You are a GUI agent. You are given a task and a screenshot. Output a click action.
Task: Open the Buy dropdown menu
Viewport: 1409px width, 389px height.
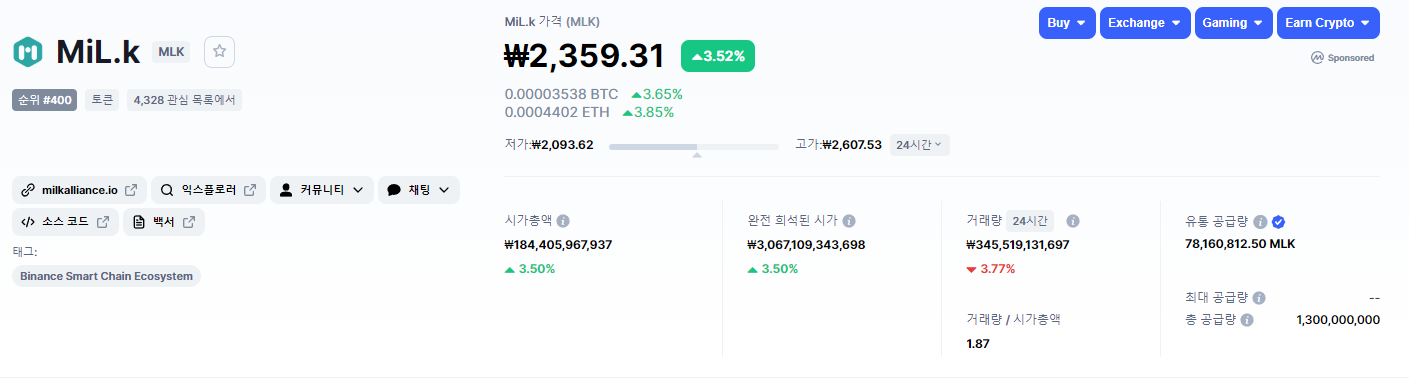(1067, 23)
